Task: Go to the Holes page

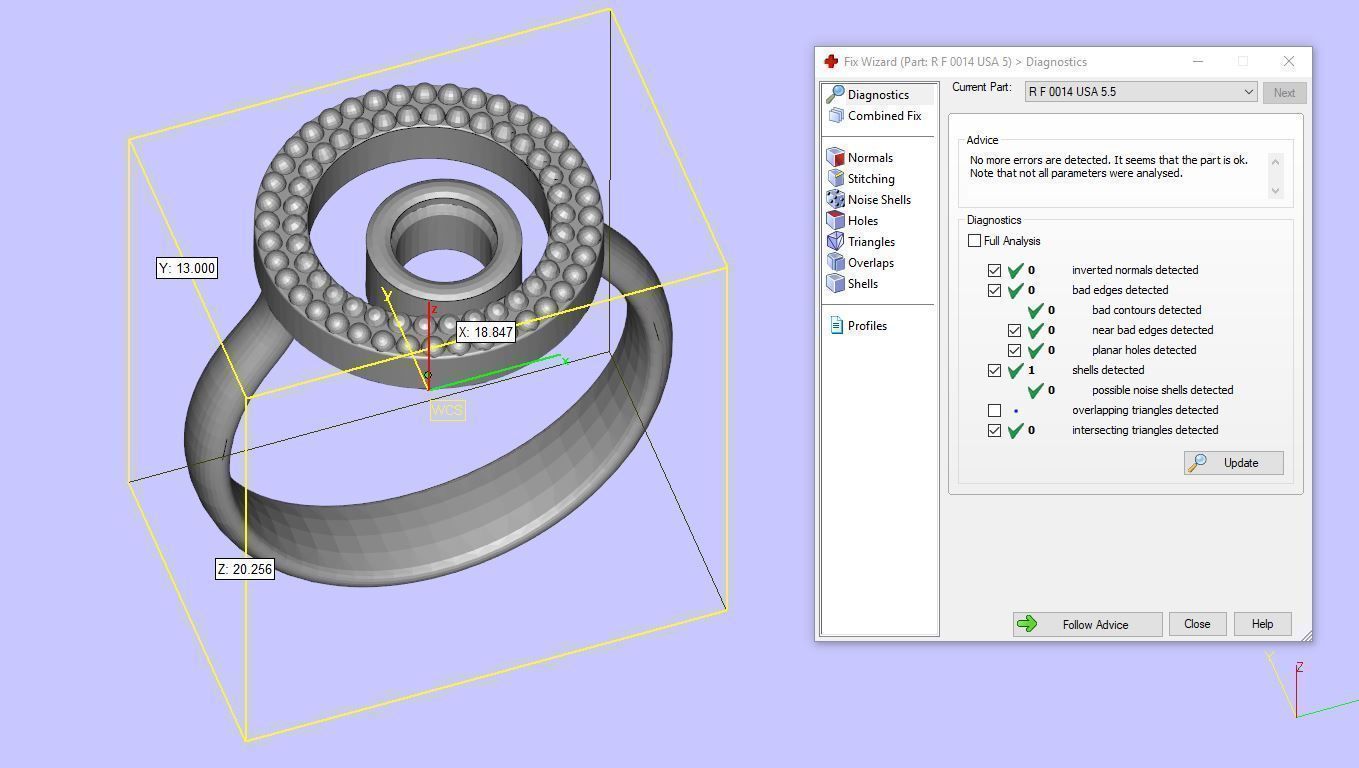Action: pyautogui.click(x=863, y=221)
